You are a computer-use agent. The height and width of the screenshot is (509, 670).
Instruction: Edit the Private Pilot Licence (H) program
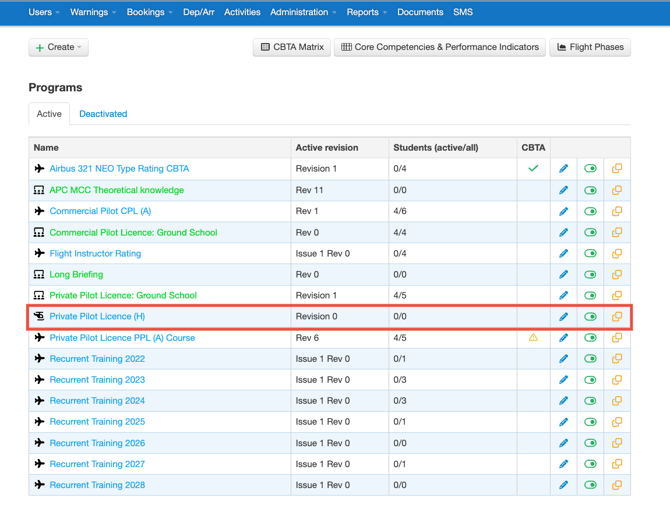563,317
